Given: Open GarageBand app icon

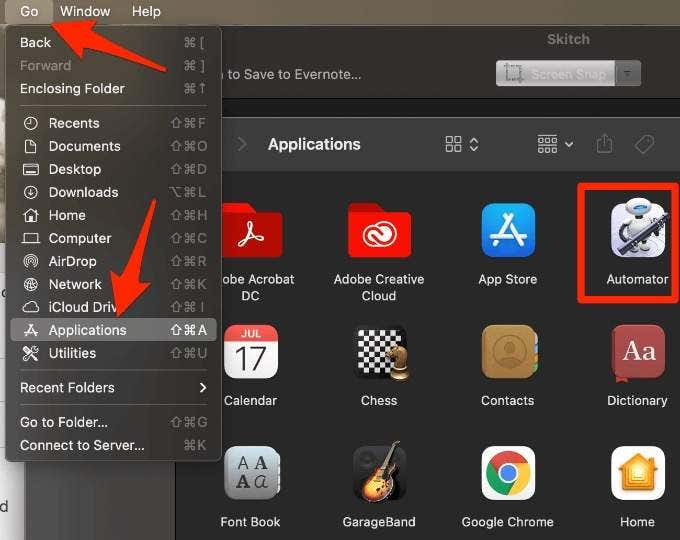Looking at the screenshot, I should coord(379,473).
